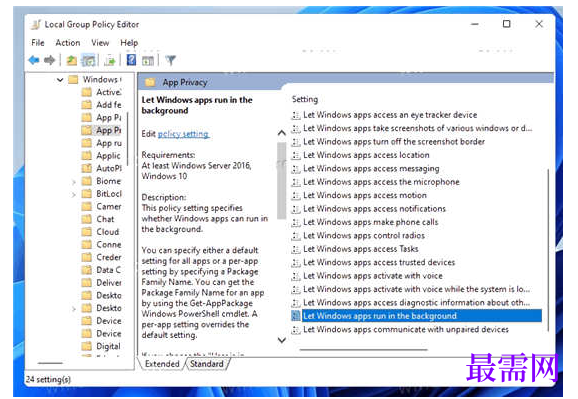
Task: Toggle the Show/Hide Console Tree icon
Action: click(88, 60)
